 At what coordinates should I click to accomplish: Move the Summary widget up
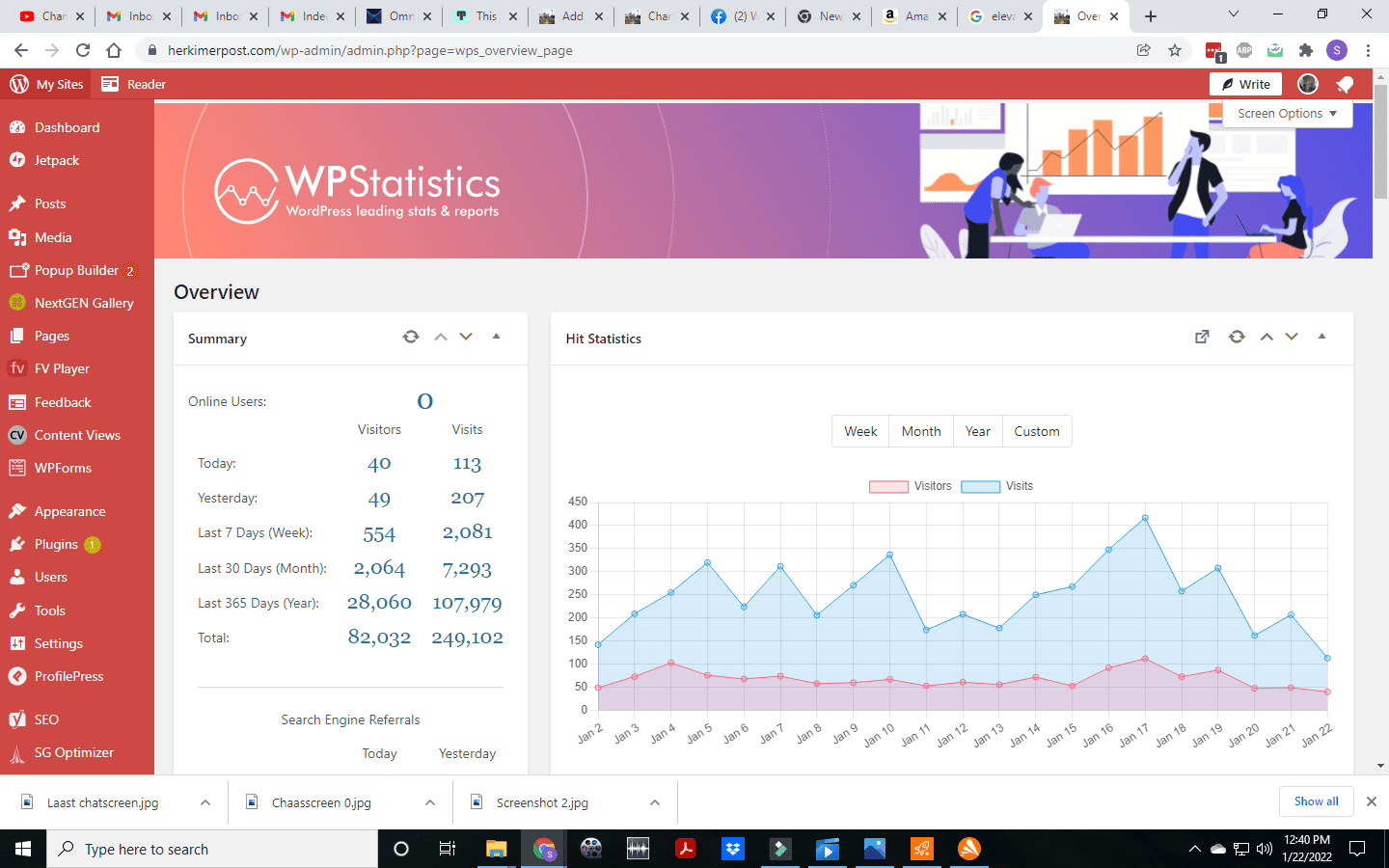point(441,337)
